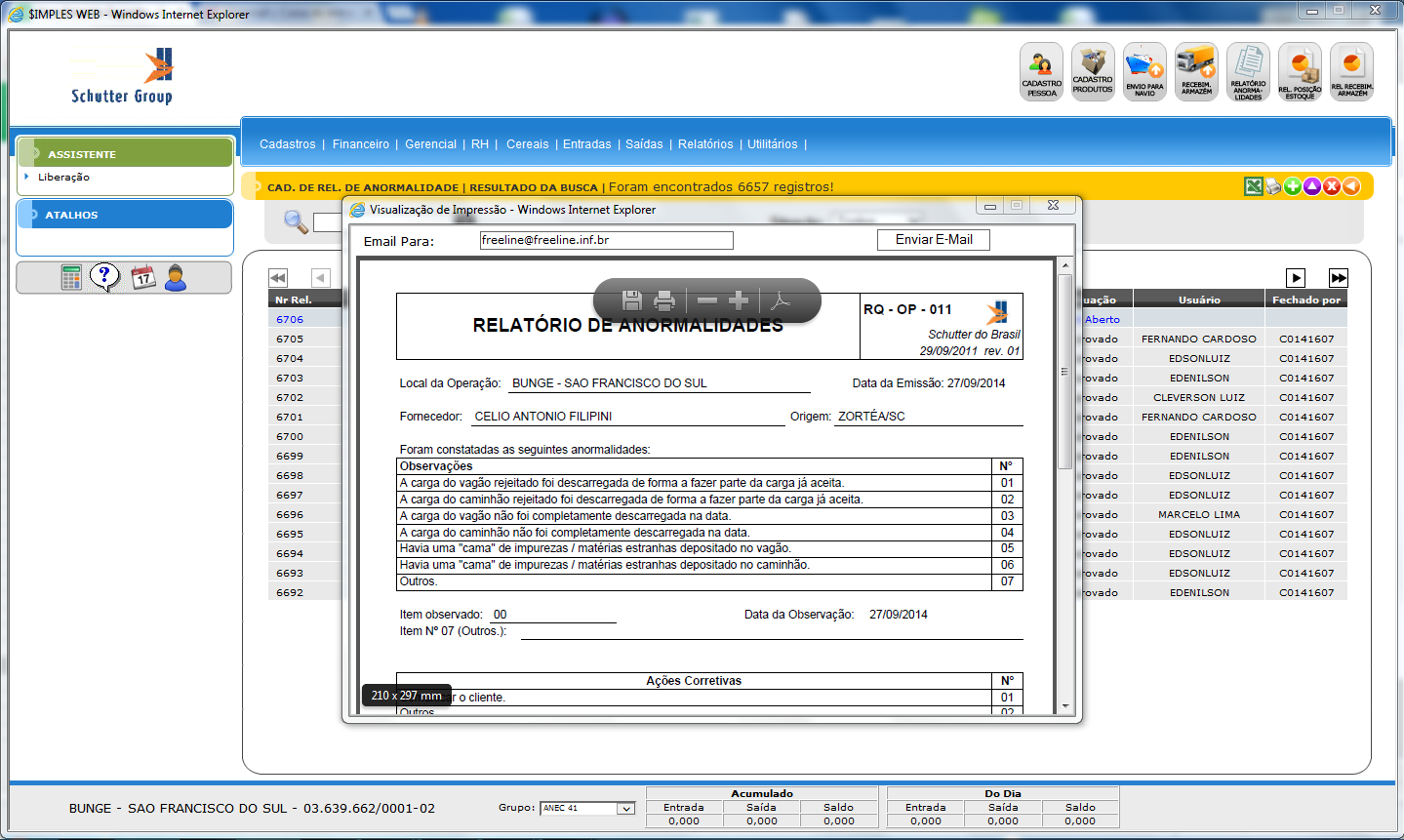Zoom in on the PDF with plus
The width and height of the screenshot is (1404, 840).
point(739,300)
